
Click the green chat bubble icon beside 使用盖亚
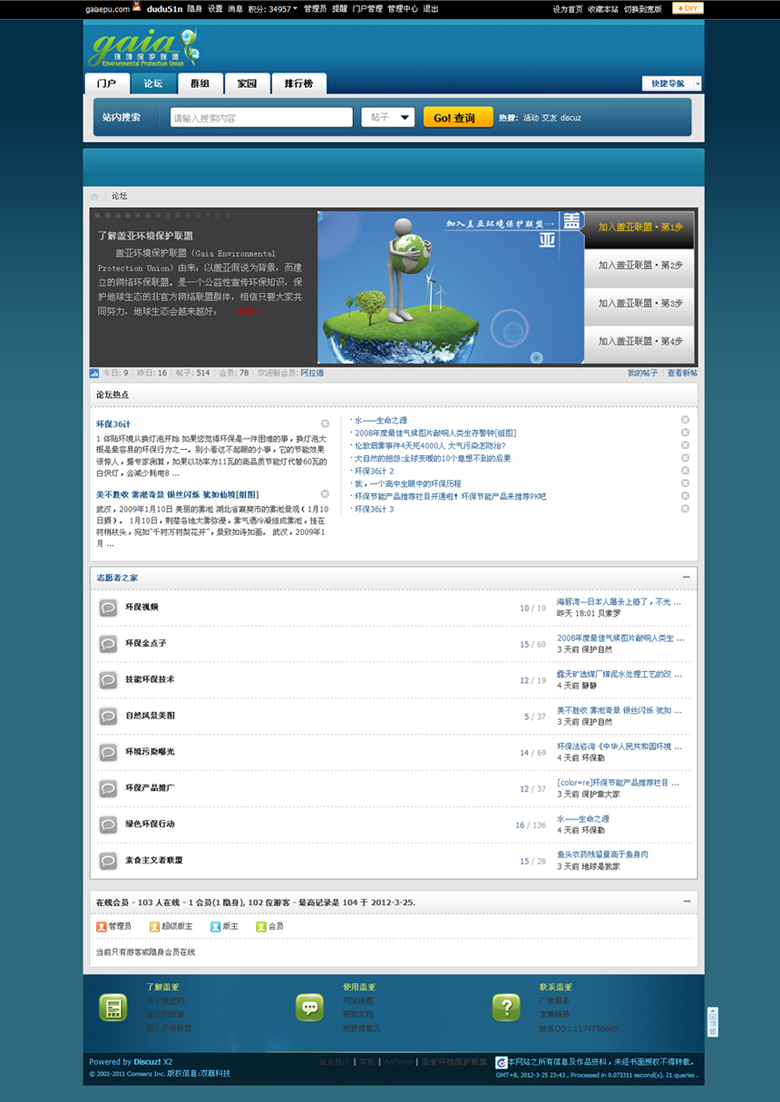point(310,1008)
